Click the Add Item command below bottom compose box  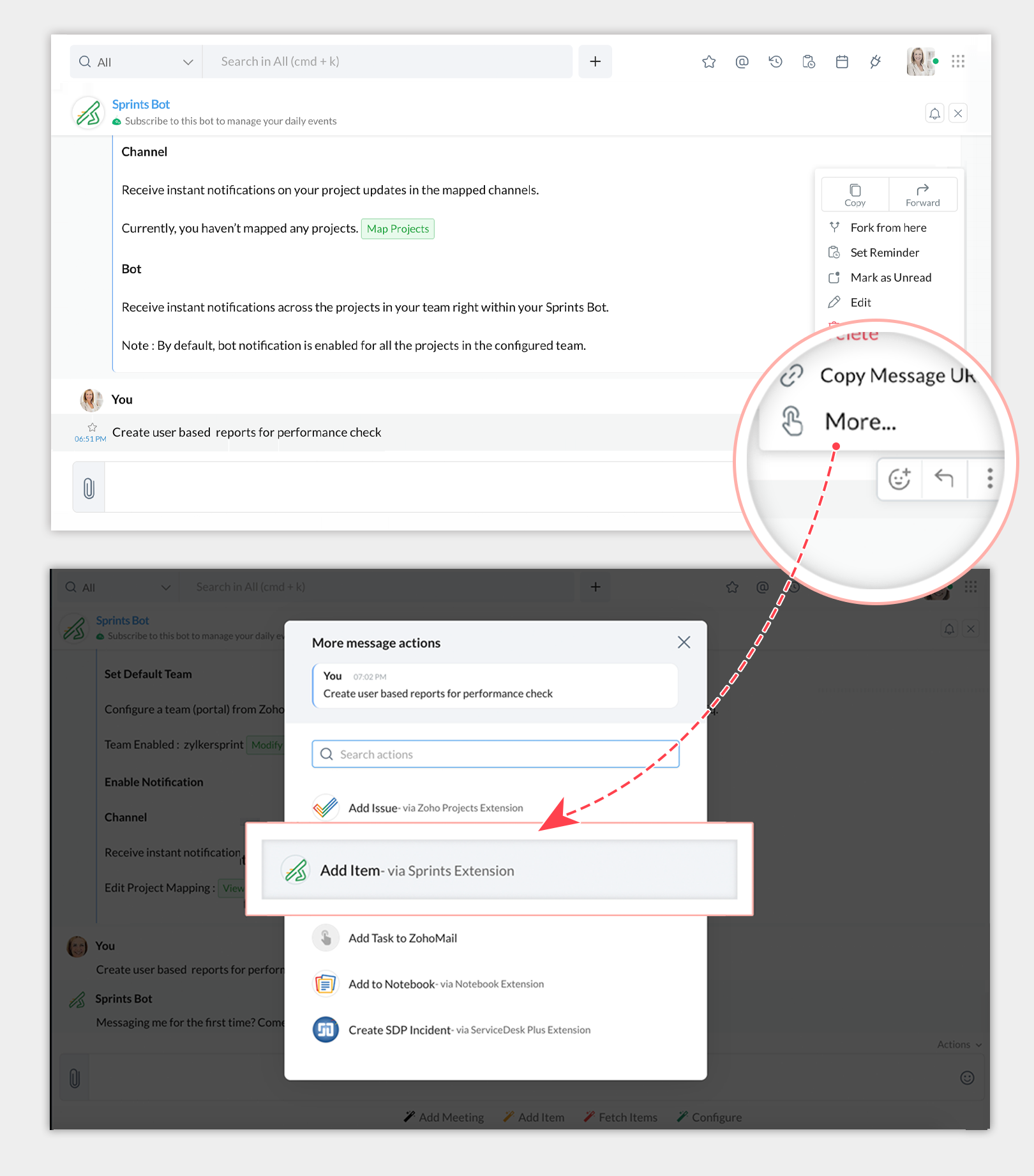pos(534,1117)
